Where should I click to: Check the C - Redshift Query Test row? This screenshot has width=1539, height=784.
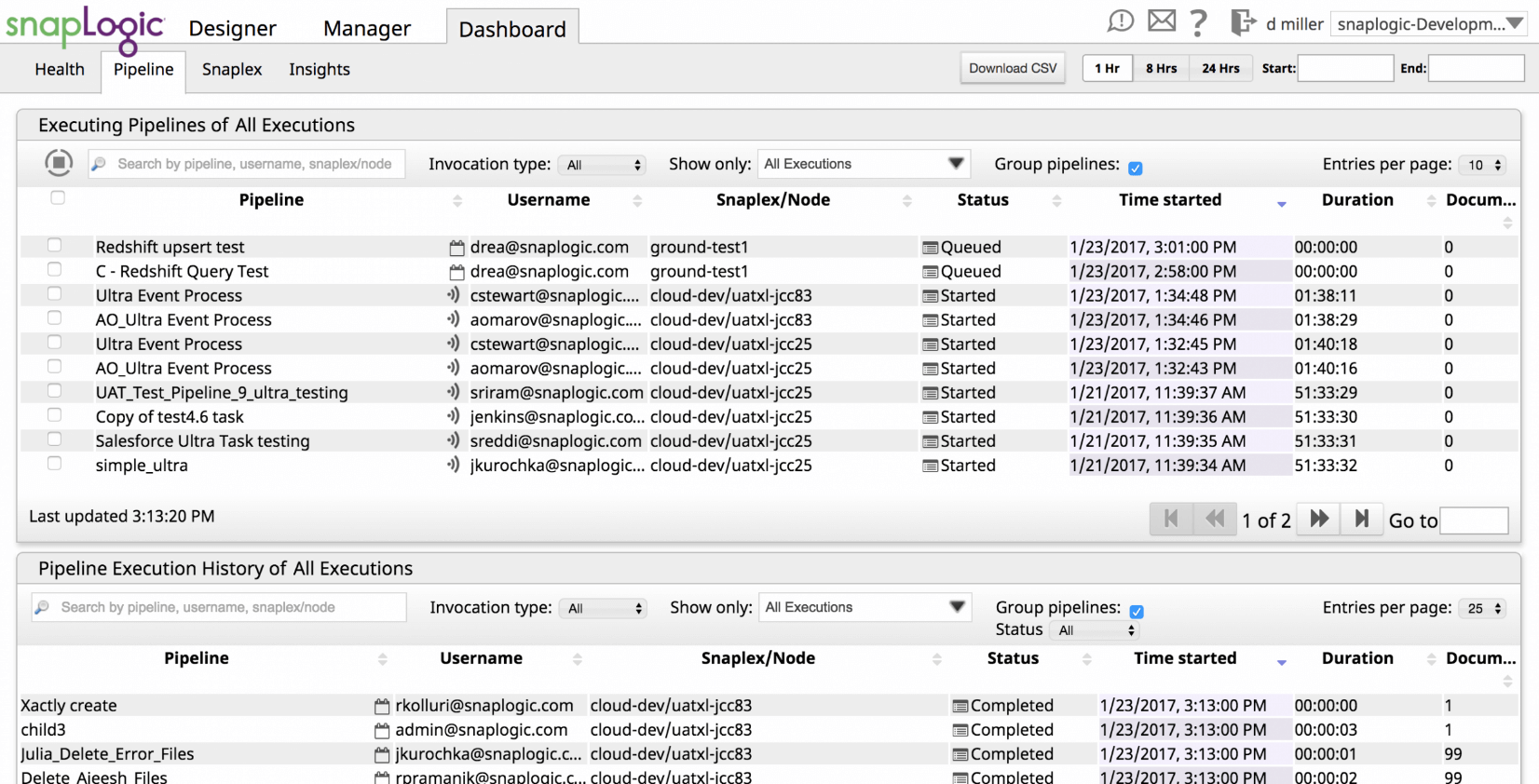pos(55,269)
